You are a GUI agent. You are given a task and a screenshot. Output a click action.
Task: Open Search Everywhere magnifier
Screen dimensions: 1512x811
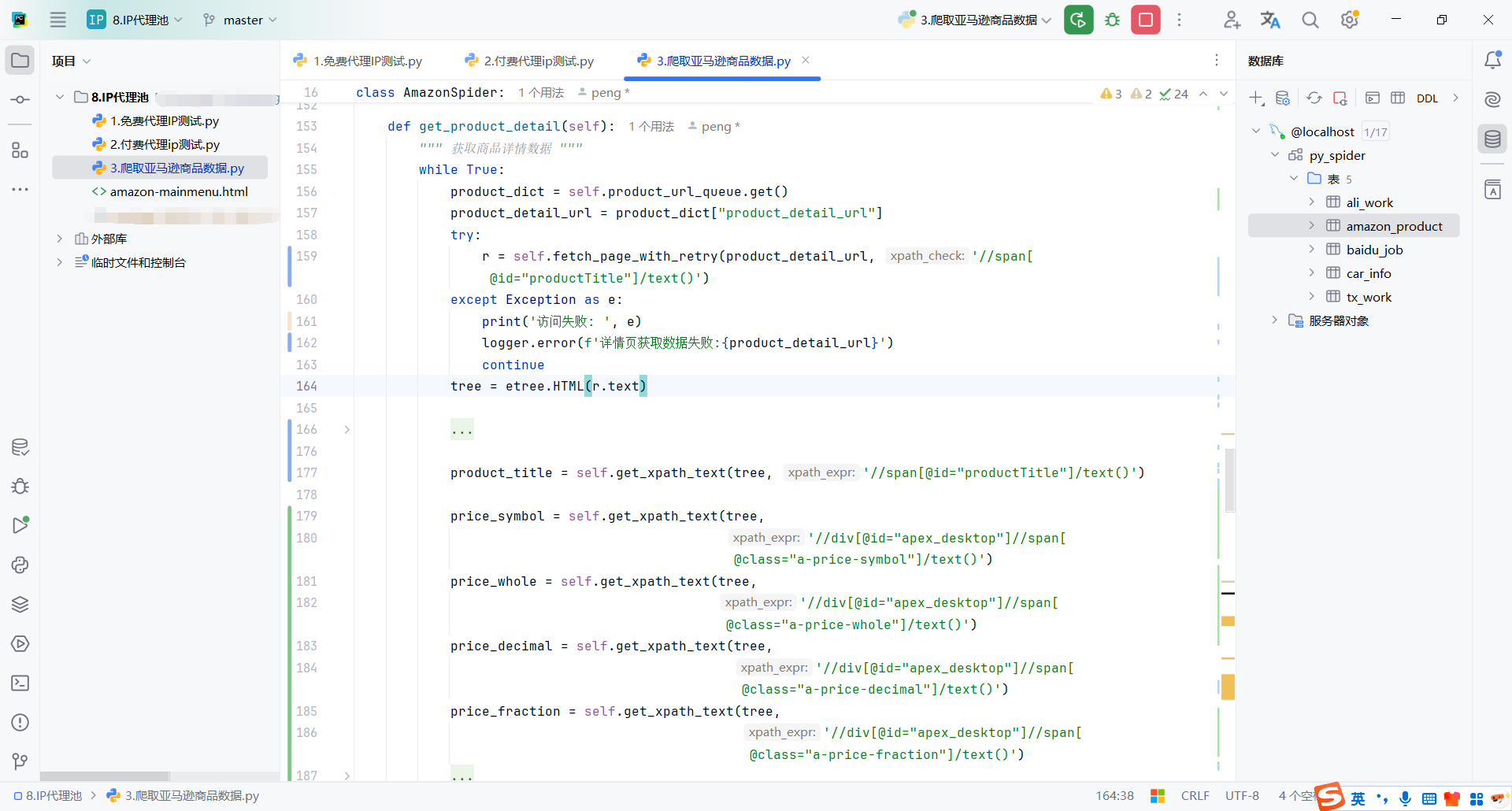coord(1310,20)
